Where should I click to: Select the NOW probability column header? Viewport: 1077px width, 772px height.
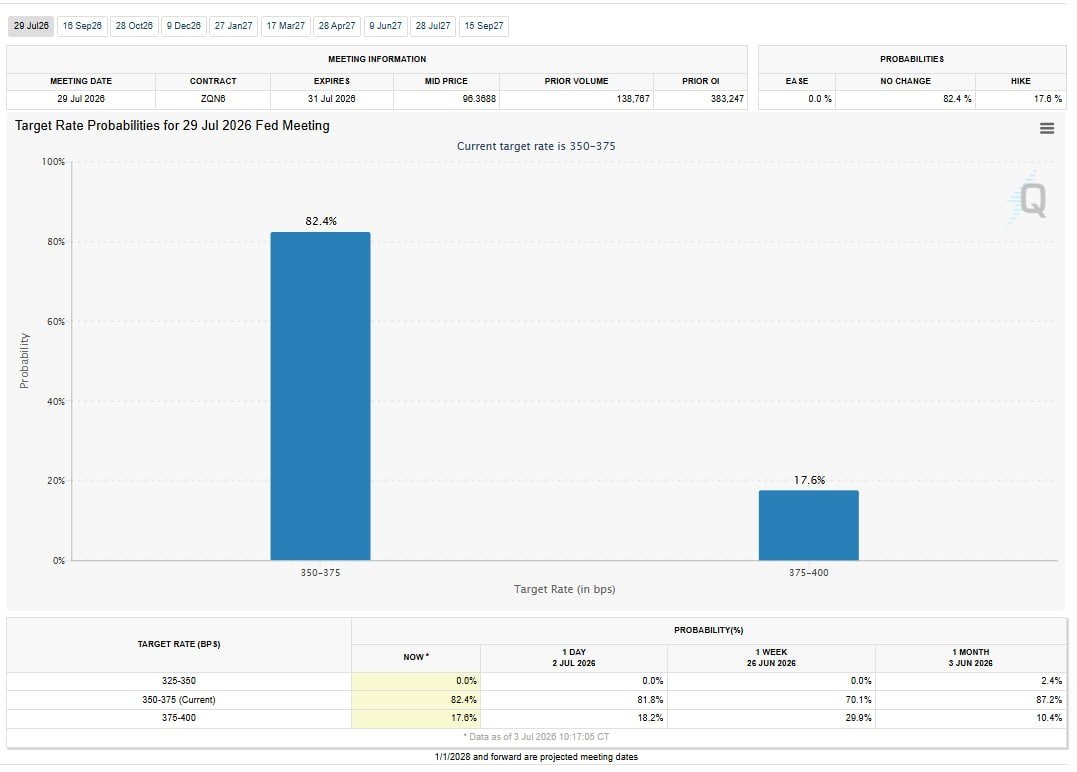point(416,657)
